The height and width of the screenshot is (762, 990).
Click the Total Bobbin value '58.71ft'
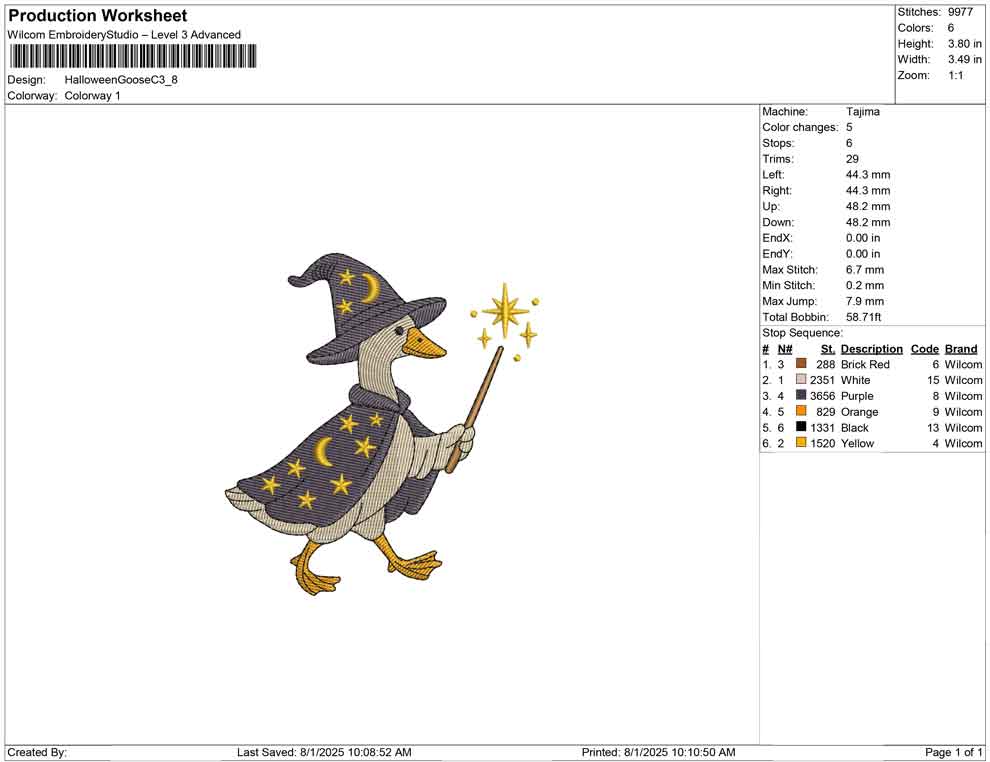(x=864, y=317)
